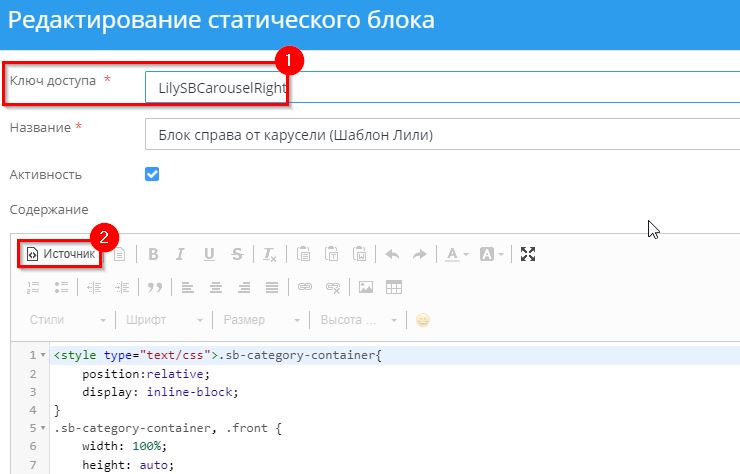Toggle underline formatting button

tap(209, 254)
